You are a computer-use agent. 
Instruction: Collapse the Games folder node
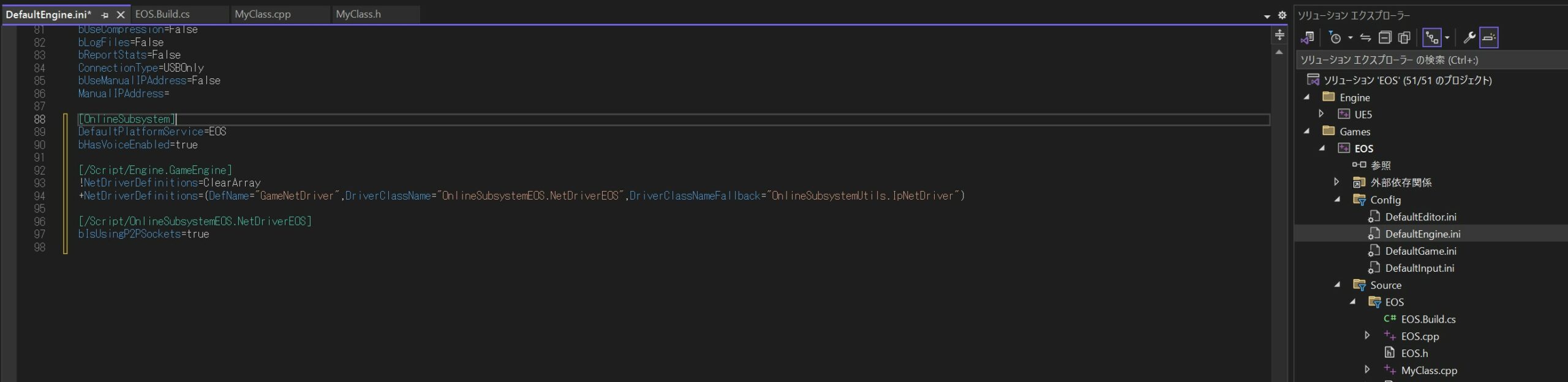[1306, 131]
